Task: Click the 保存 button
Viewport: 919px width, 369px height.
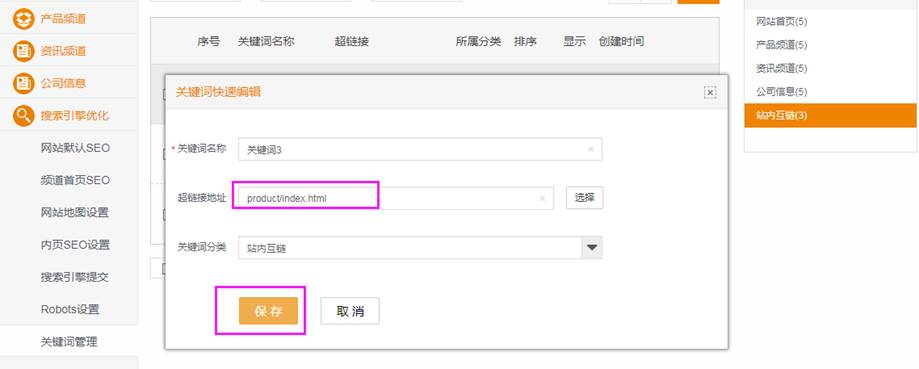Action: coord(268,311)
